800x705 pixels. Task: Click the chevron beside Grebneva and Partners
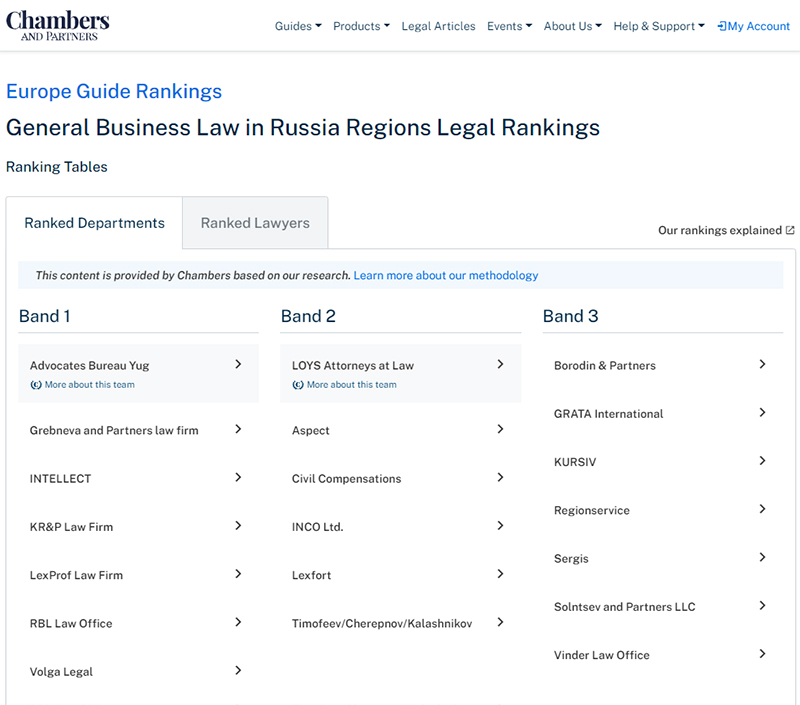[238, 429]
